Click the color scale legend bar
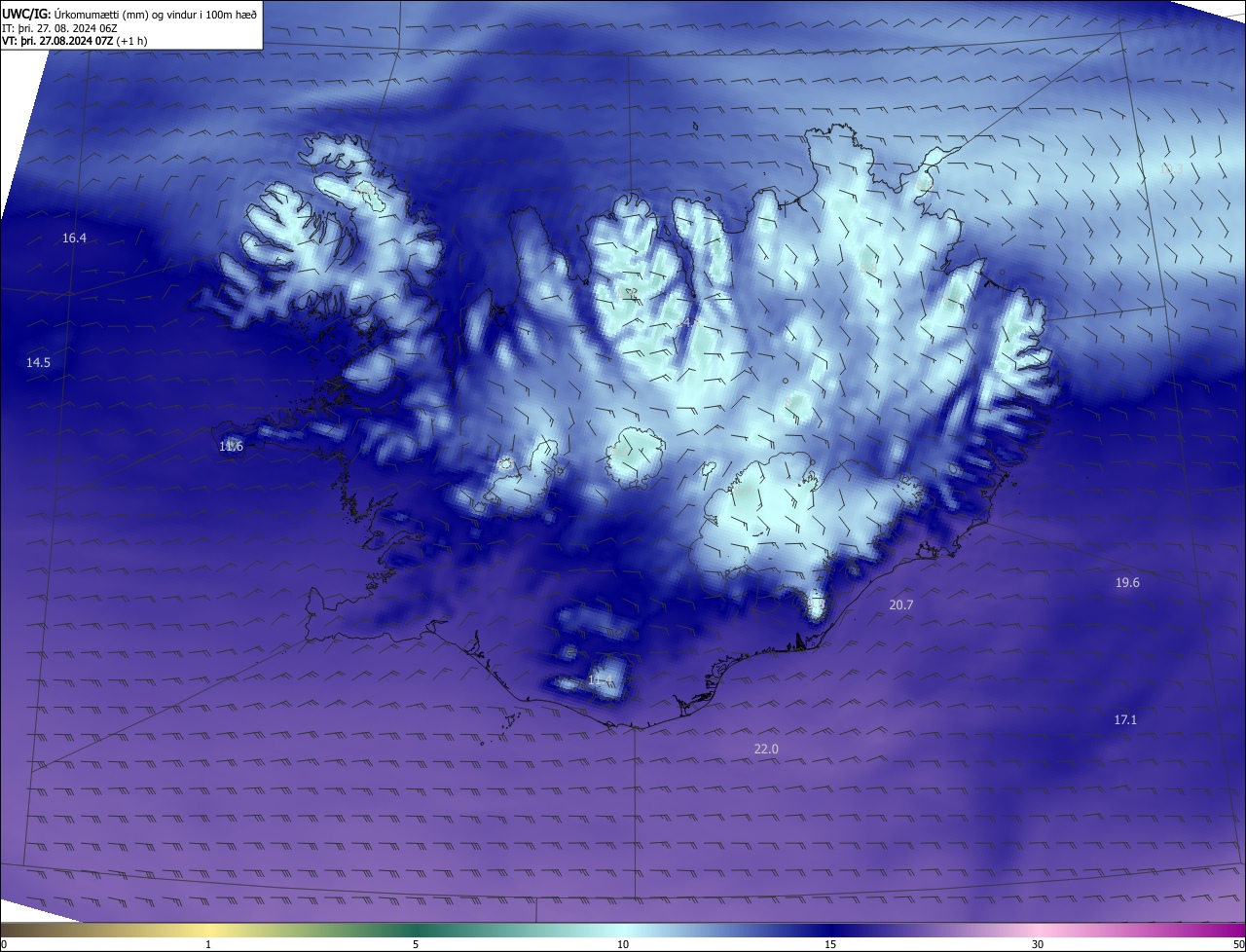 tap(623, 930)
